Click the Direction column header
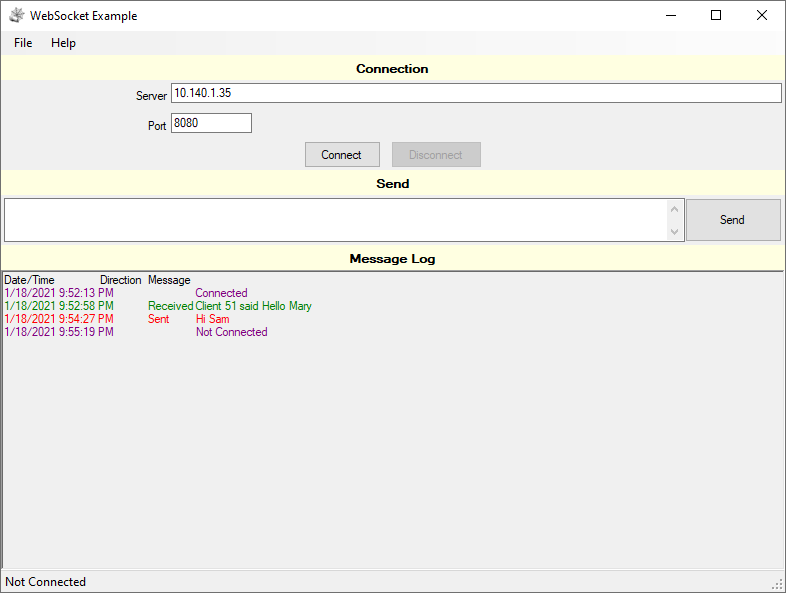786x593 pixels. point(120,280)
